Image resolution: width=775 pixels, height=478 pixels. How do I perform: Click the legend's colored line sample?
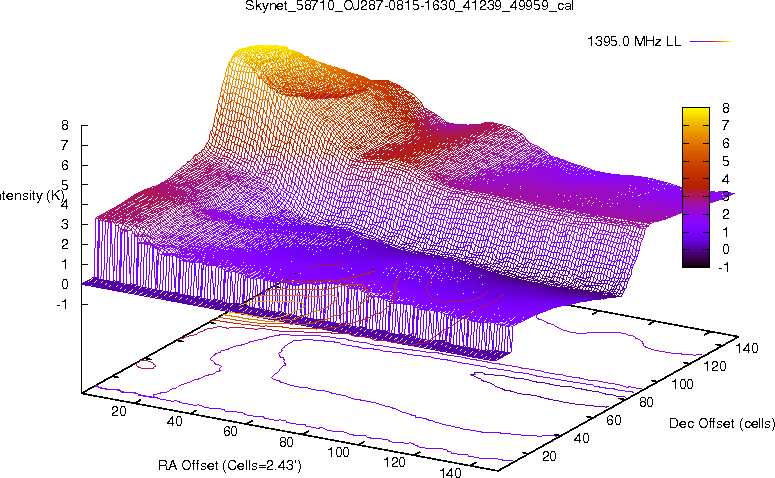(710, 42)
